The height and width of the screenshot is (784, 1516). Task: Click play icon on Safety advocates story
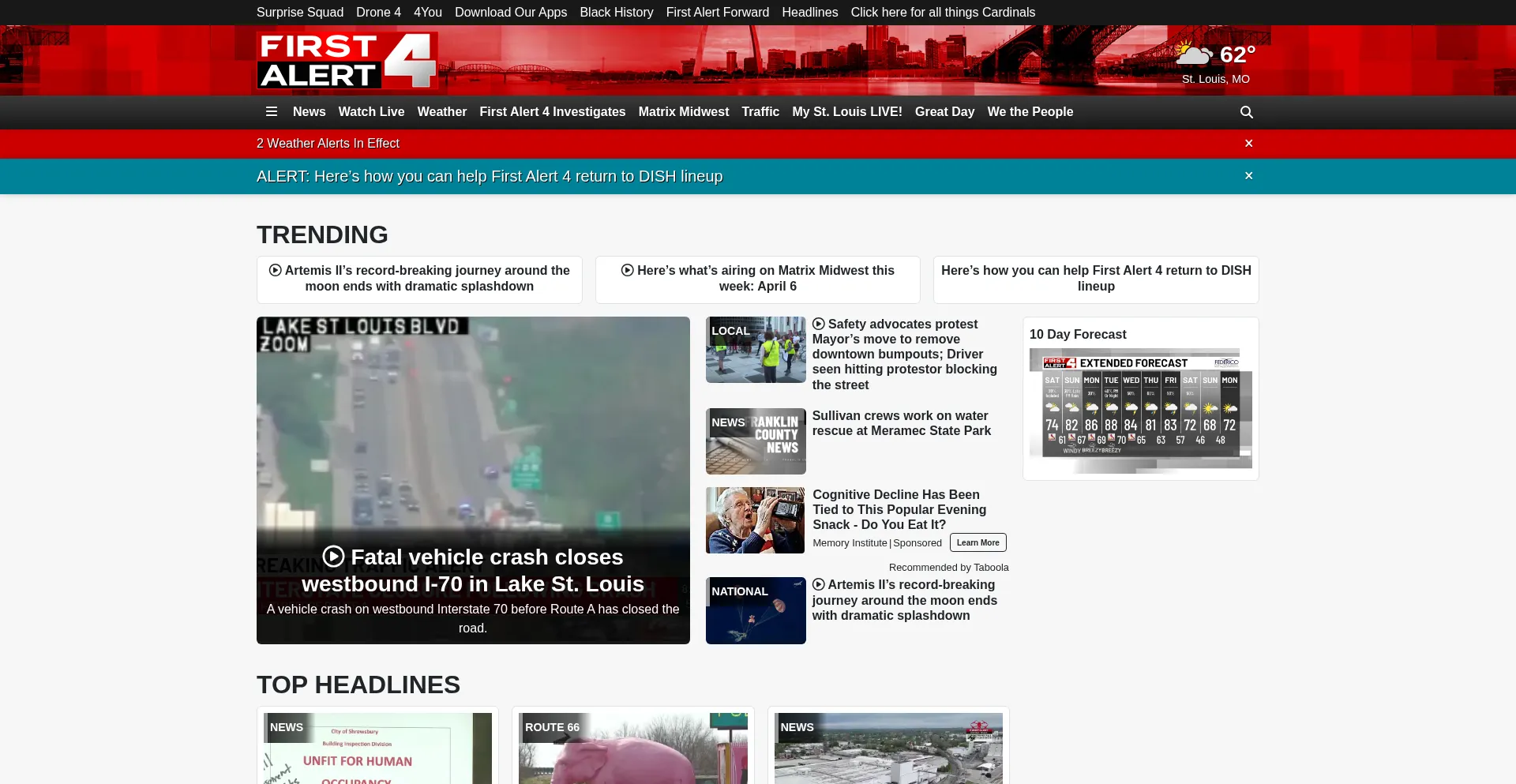pyautogui.click(x=819, y=324)
